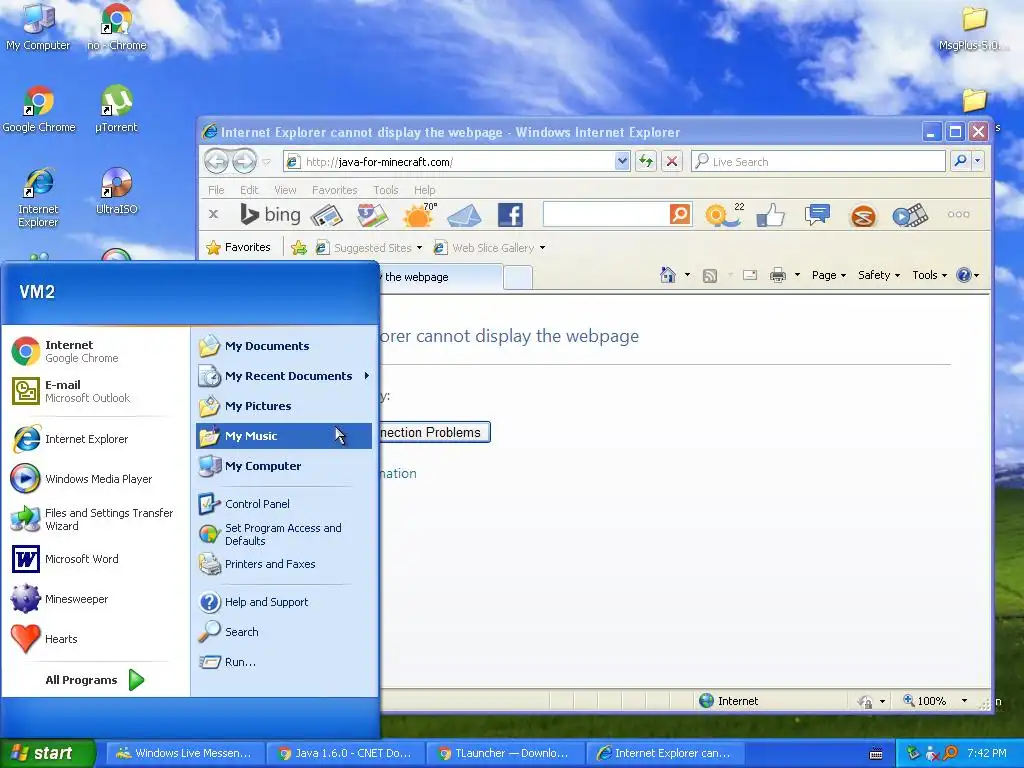This screenshot has width=1024, height=768.
Task: Open a new blank tab in IE
Action: [x=518, y=278]
